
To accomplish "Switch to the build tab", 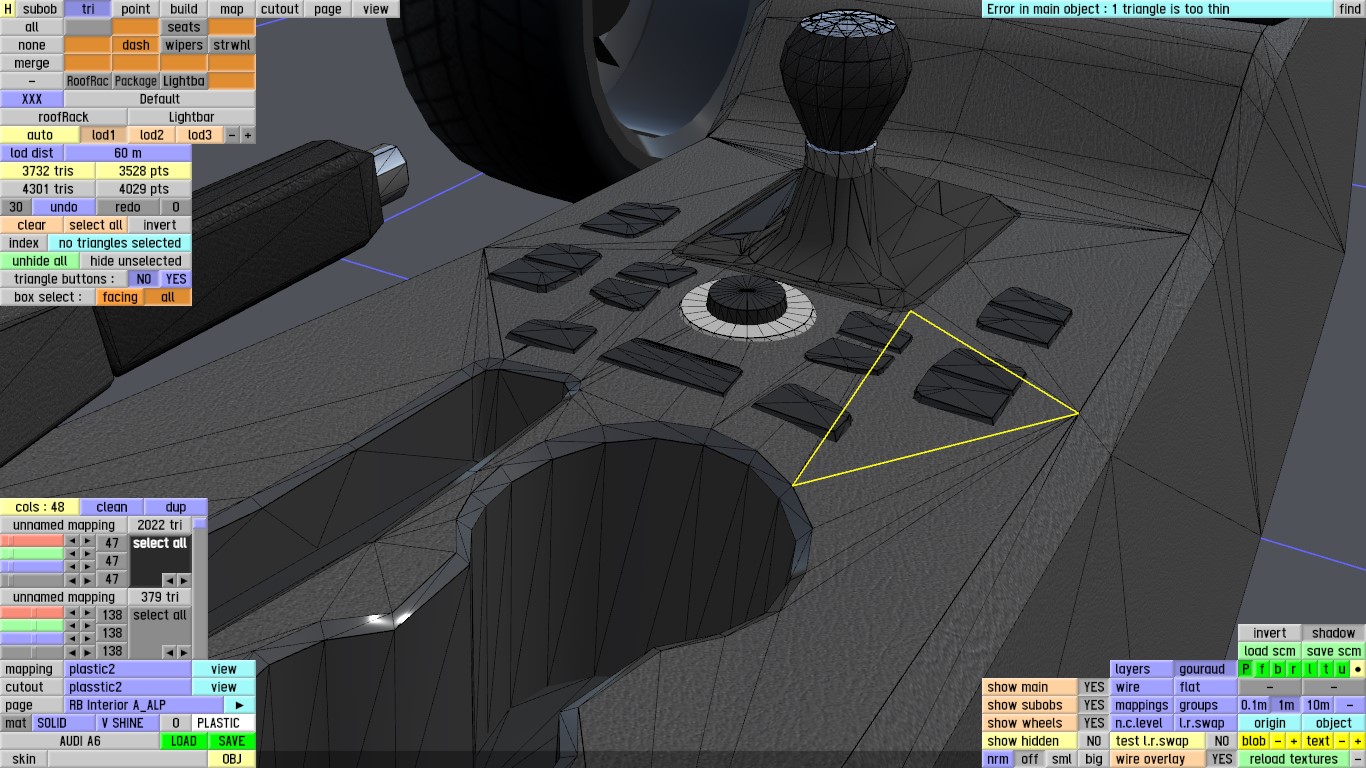I will pos(184,9).
